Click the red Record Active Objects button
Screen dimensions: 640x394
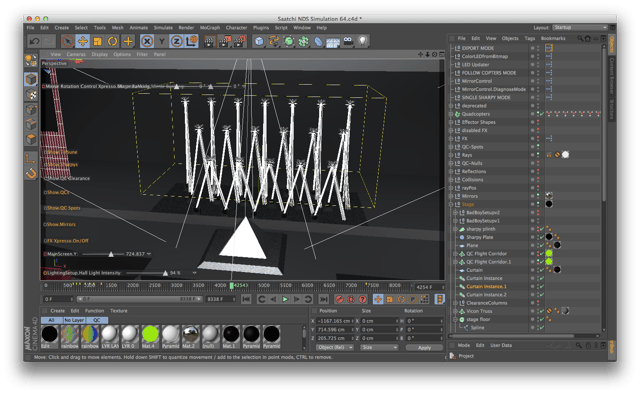pos(340,299)
